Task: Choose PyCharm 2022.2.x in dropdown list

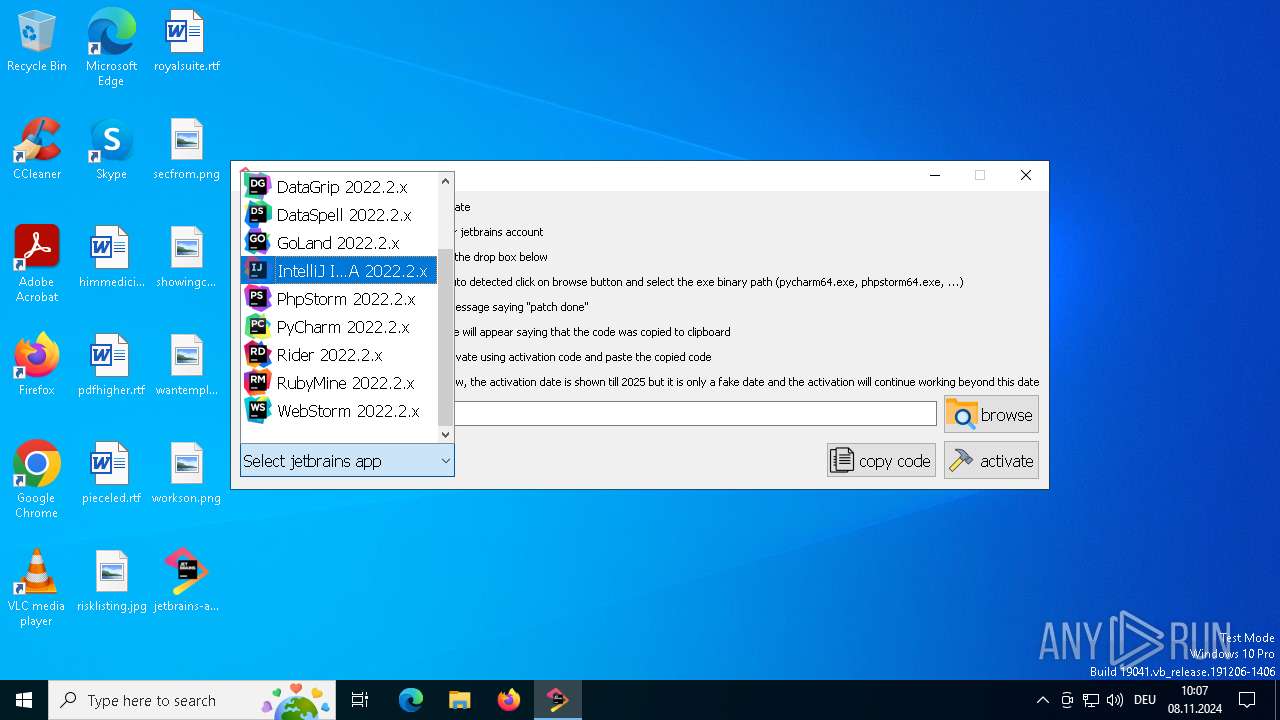Action: pyautogui.click(x=339, y=327)
